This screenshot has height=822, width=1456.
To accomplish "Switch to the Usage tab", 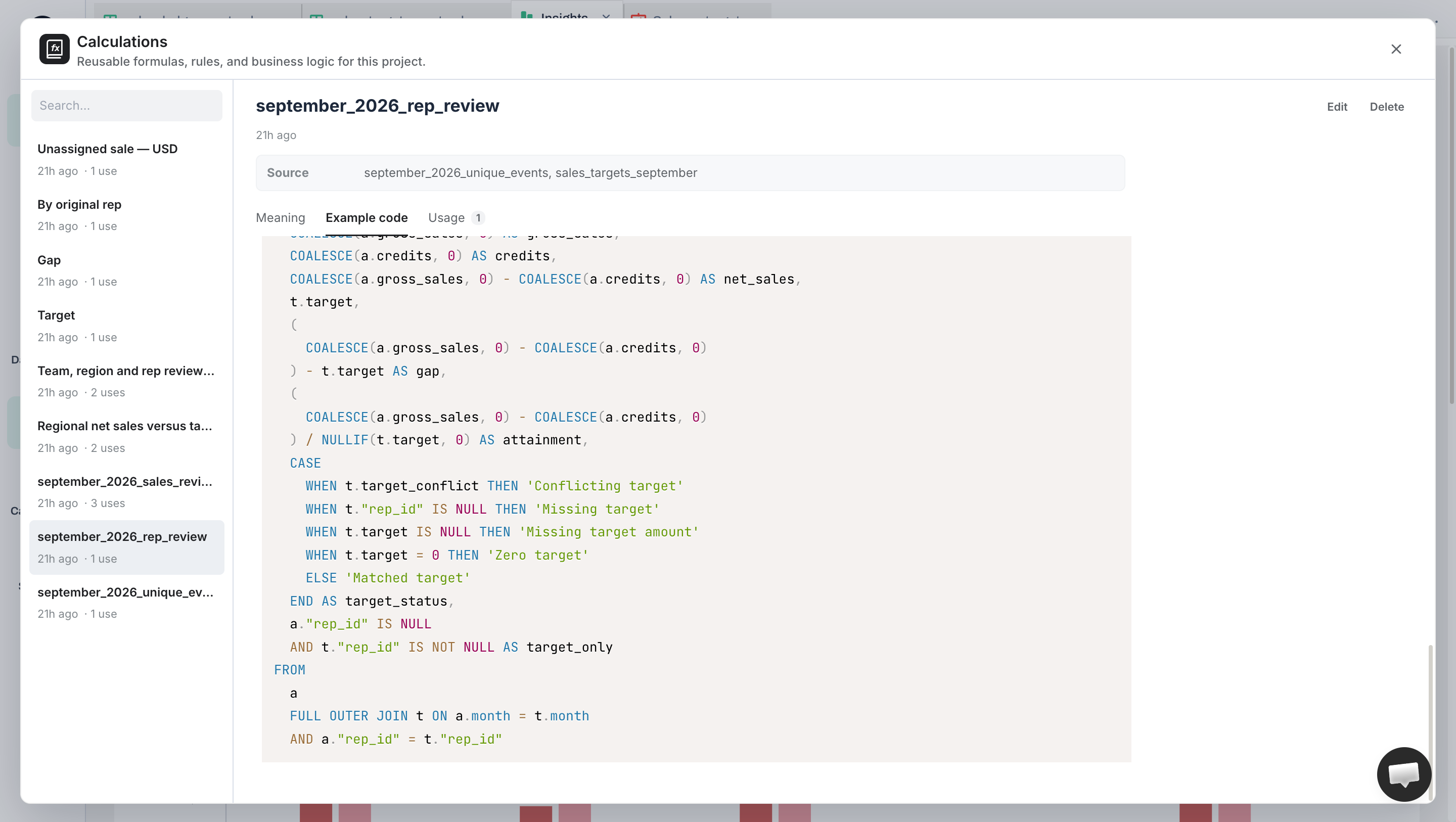I will [x=456, y=218].
